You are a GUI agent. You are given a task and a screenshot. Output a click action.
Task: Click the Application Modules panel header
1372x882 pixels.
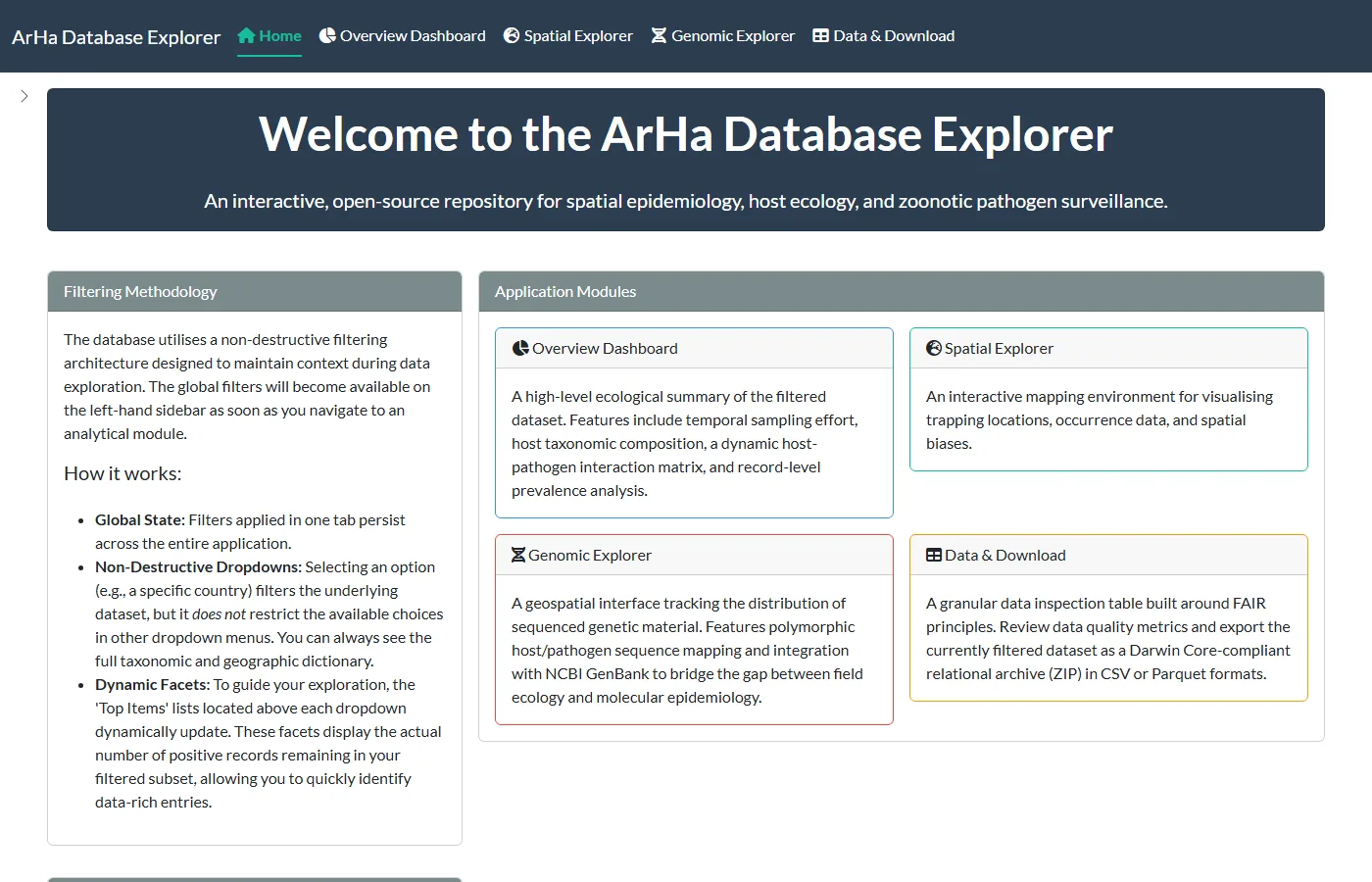tap(902, 291)
